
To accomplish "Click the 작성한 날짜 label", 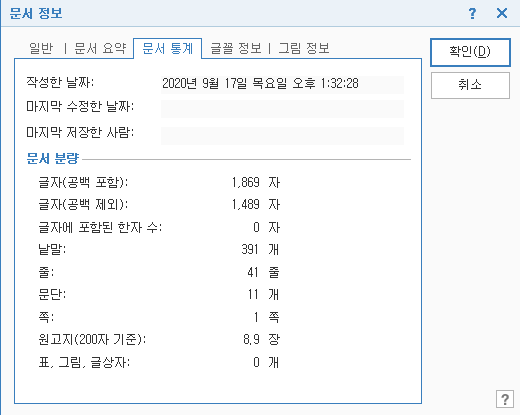I will click(60, 82).
